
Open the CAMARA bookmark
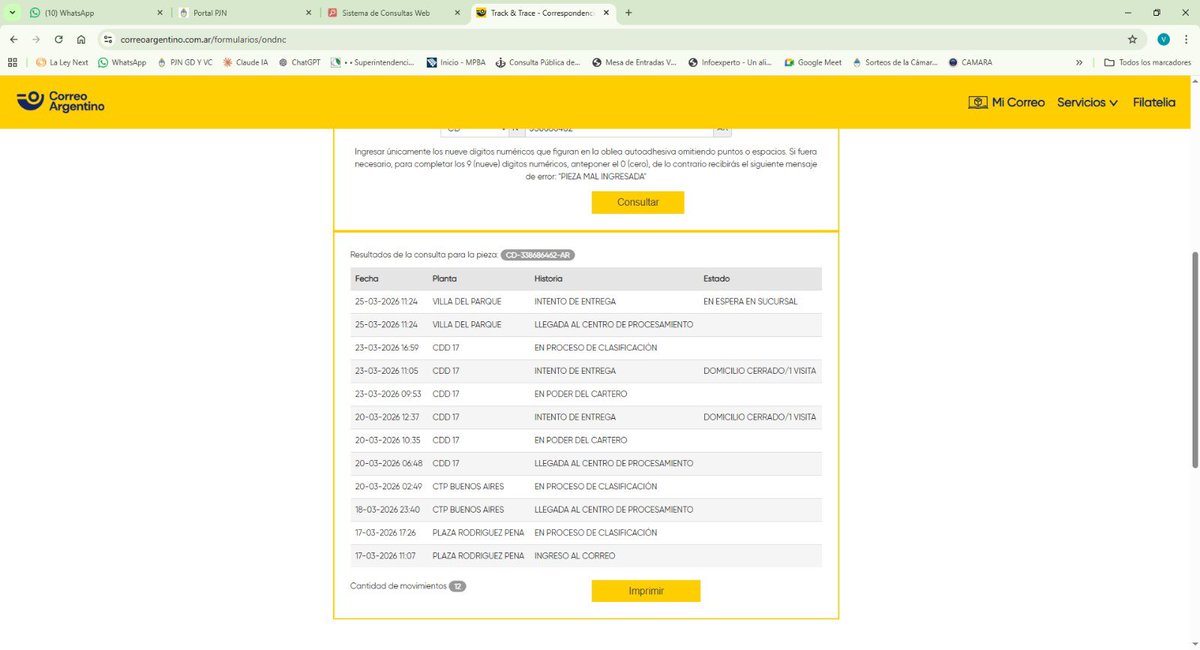[x=971, y=62]
